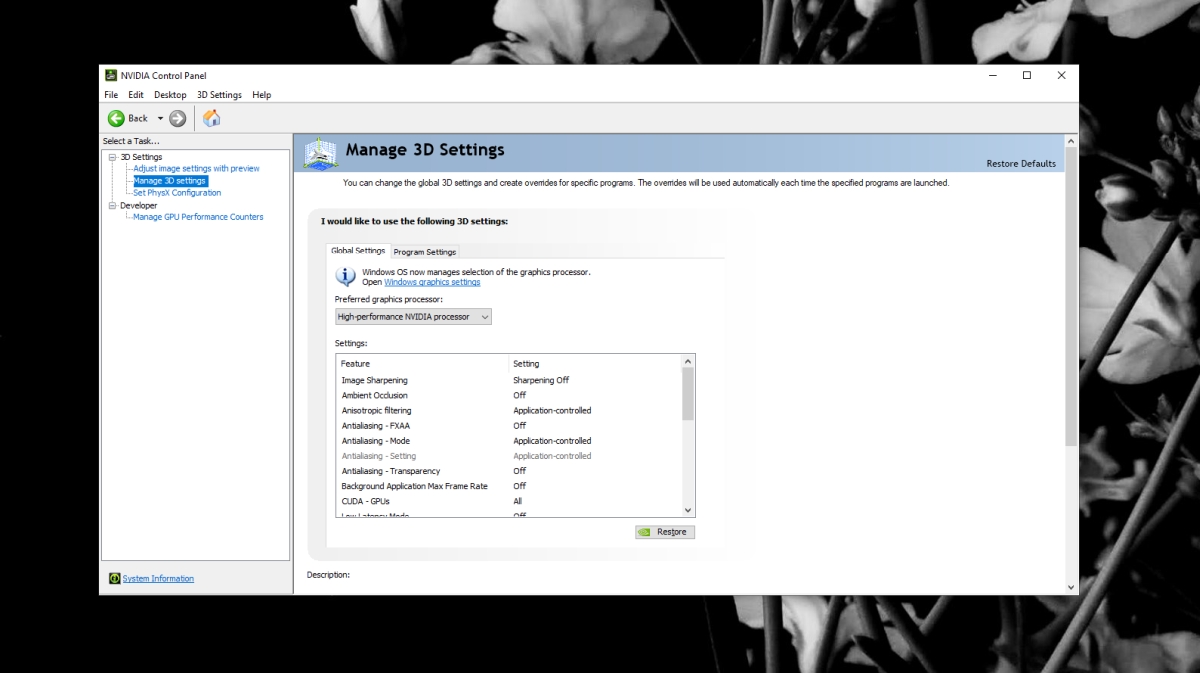
Task: Open the Edit menu
Action: click(136, 95)
